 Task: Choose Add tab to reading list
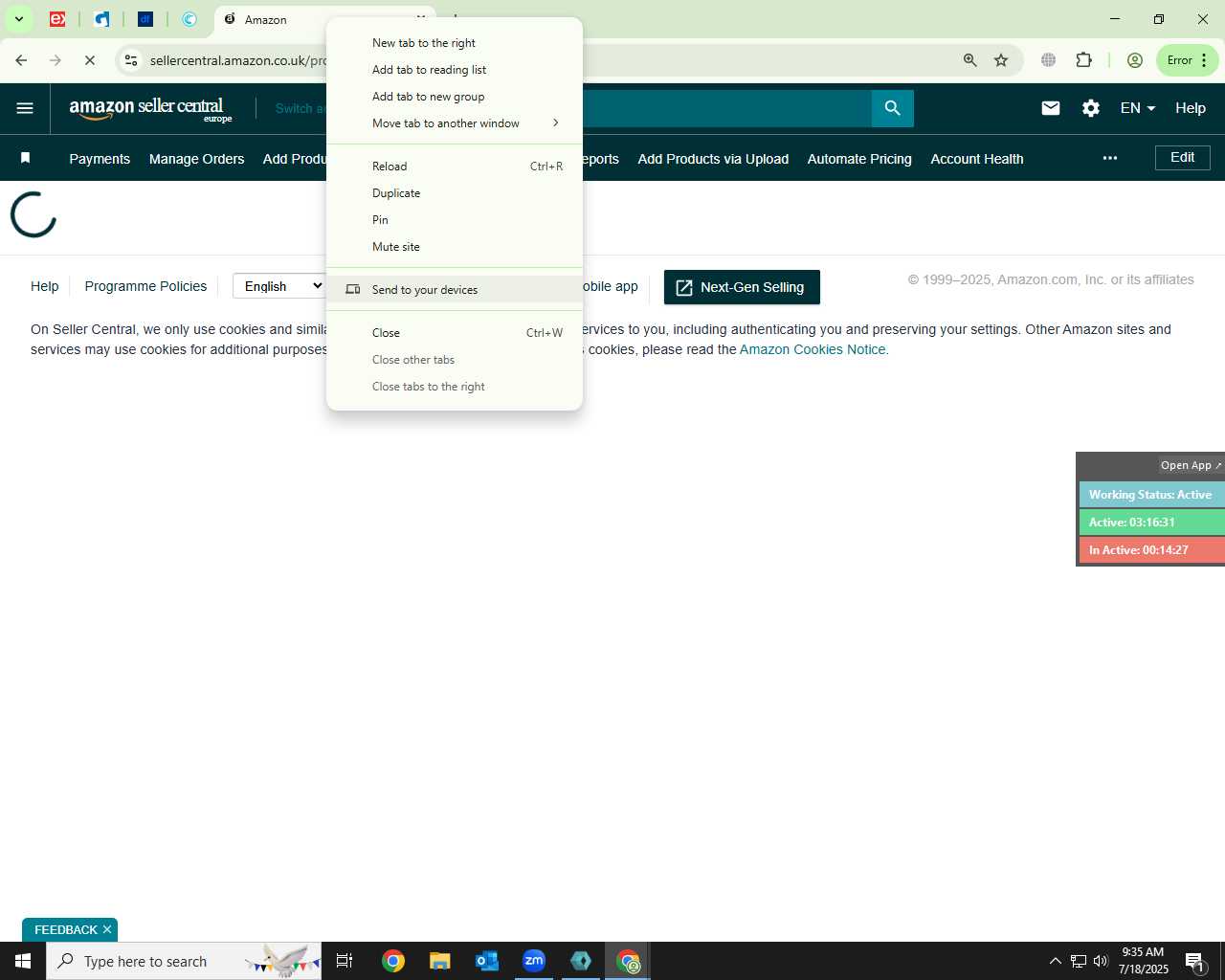point(455,70)
